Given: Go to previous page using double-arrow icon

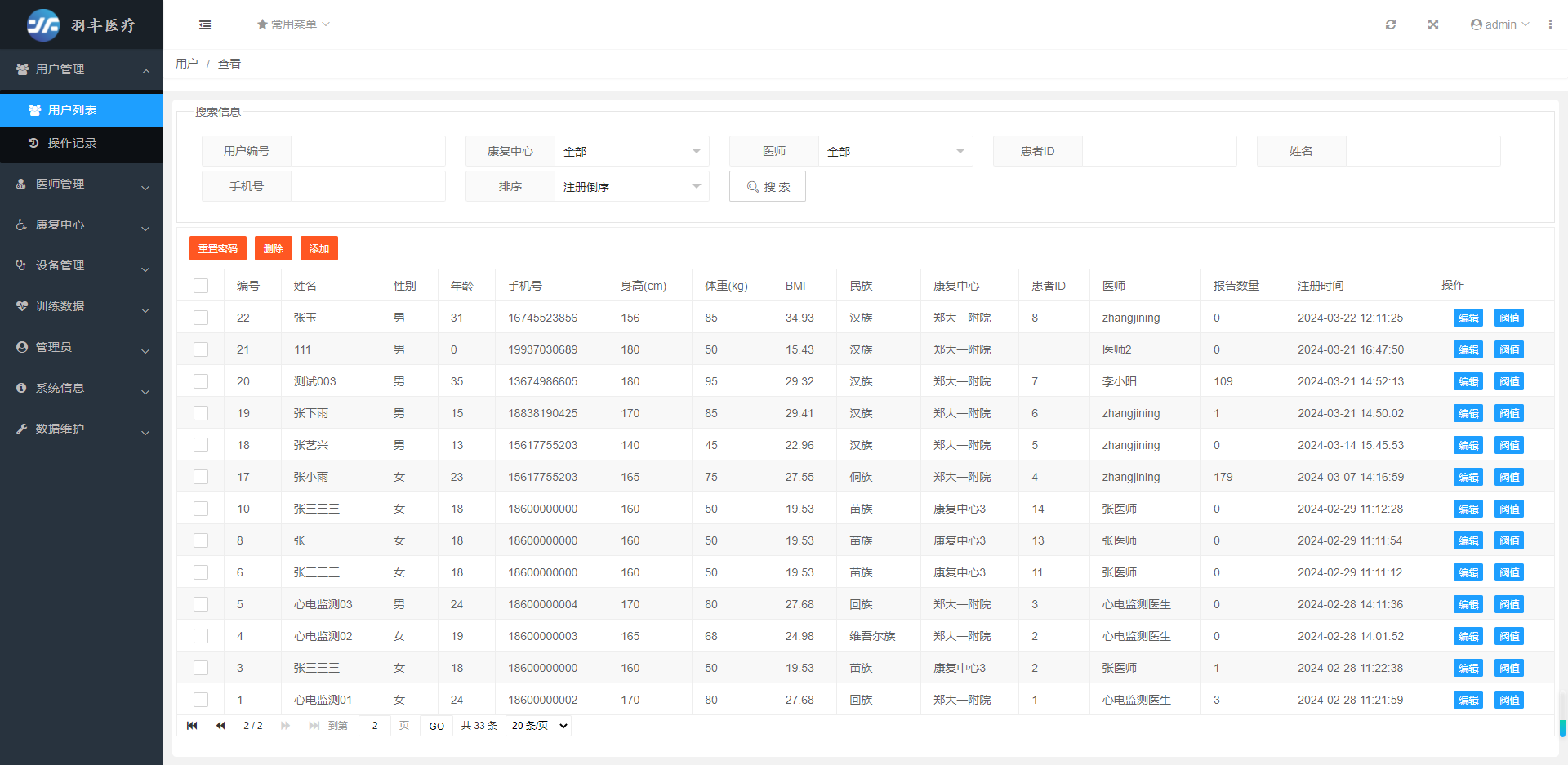Looking at the screenshot, I should click(220, 726).
